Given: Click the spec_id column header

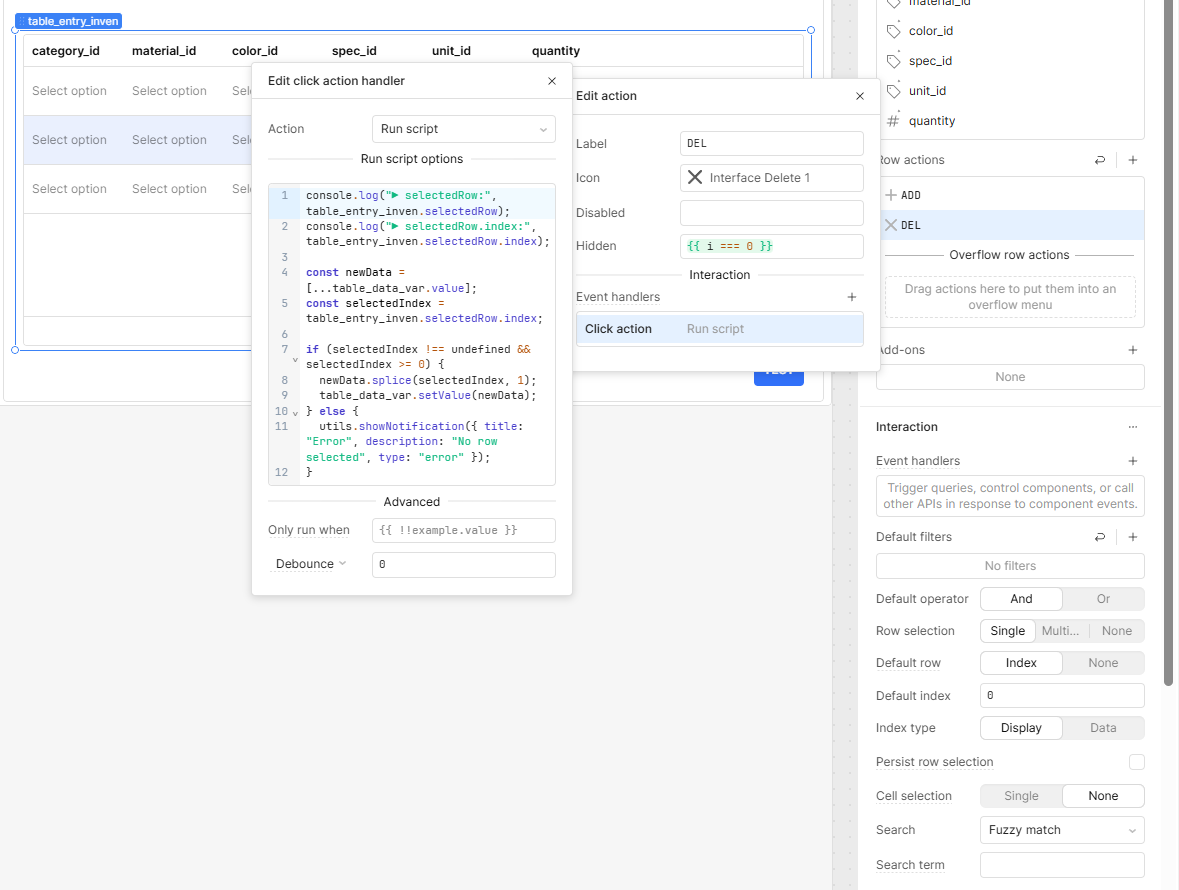Looking at the screenshot, I should 354,51.
